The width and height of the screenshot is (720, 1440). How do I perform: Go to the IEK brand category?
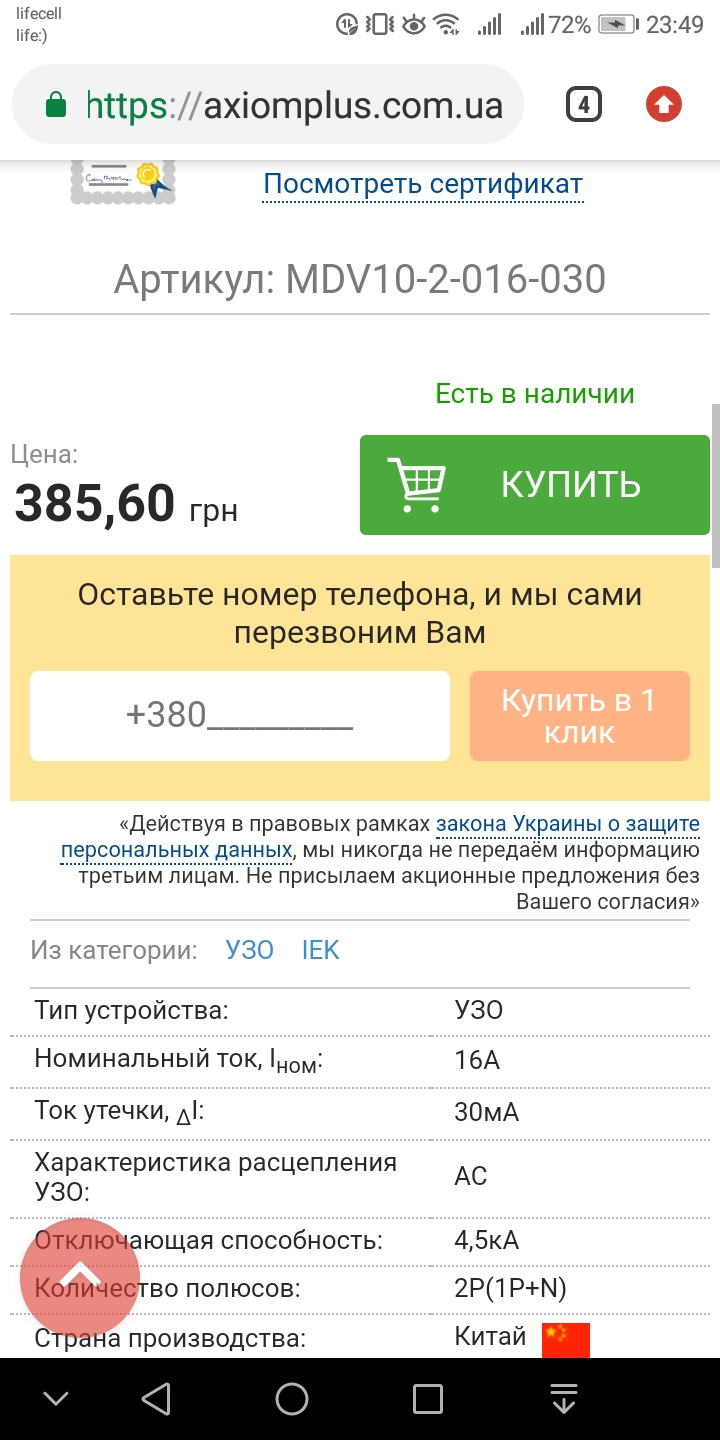coord(321,950)
